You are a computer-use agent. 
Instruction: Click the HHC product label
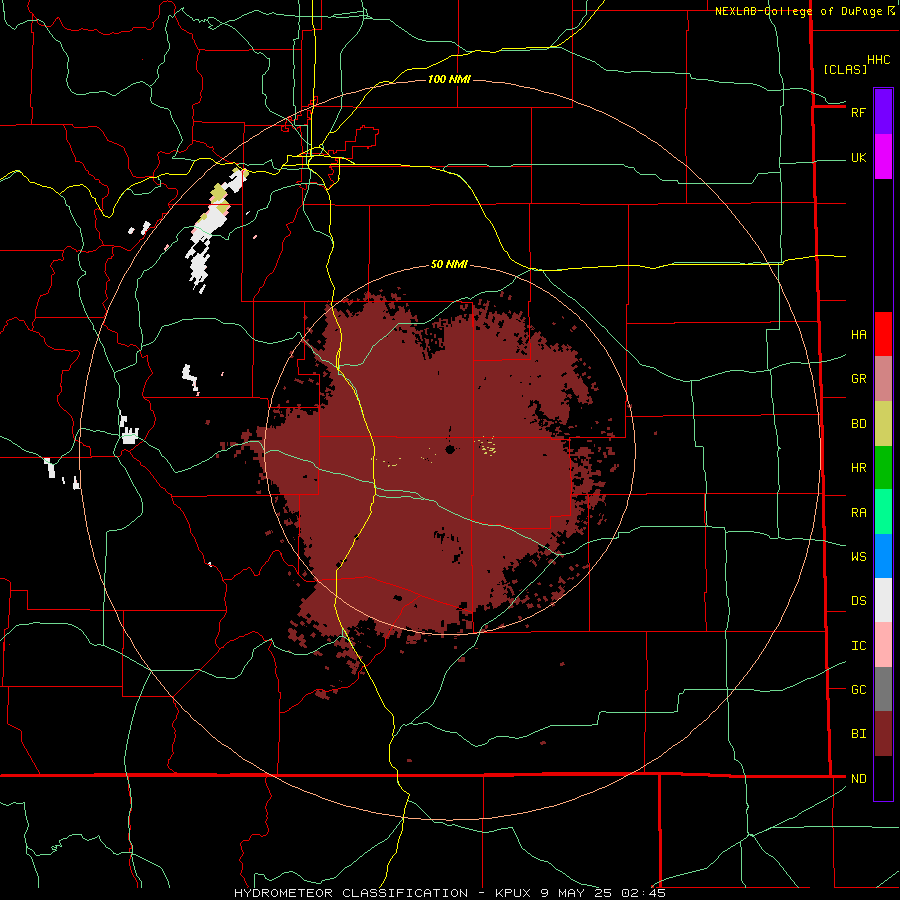click(878, 60)
